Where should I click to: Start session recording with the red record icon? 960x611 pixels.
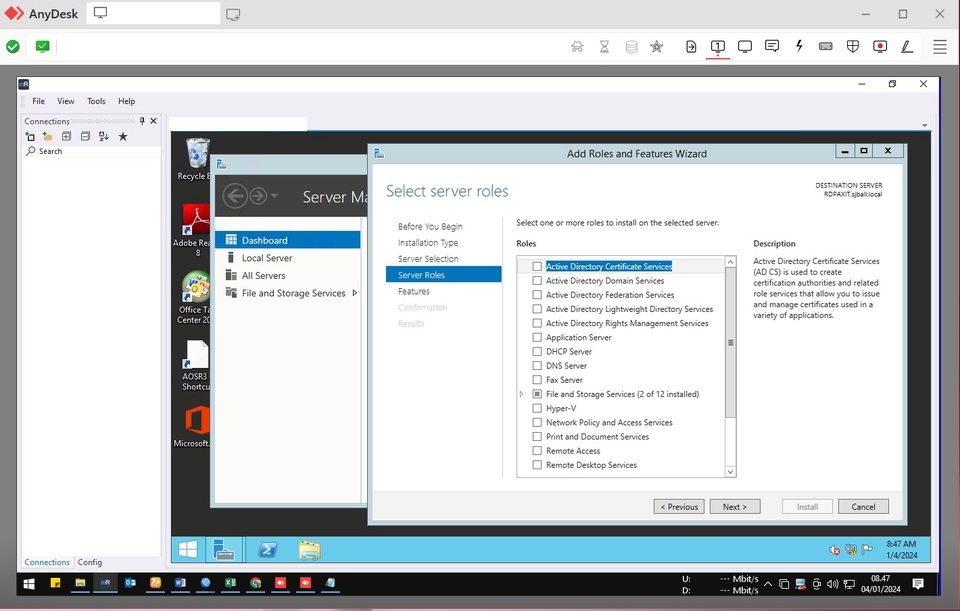coord(880,46)
